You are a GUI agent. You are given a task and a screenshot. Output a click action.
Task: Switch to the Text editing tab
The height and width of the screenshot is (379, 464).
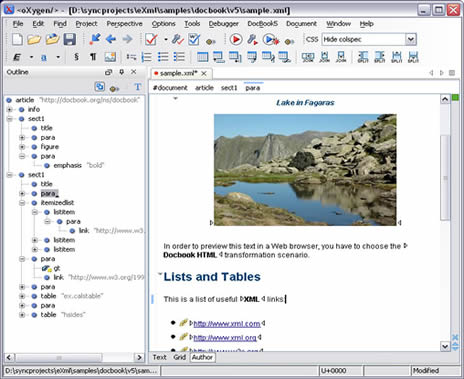click(159, 357)
